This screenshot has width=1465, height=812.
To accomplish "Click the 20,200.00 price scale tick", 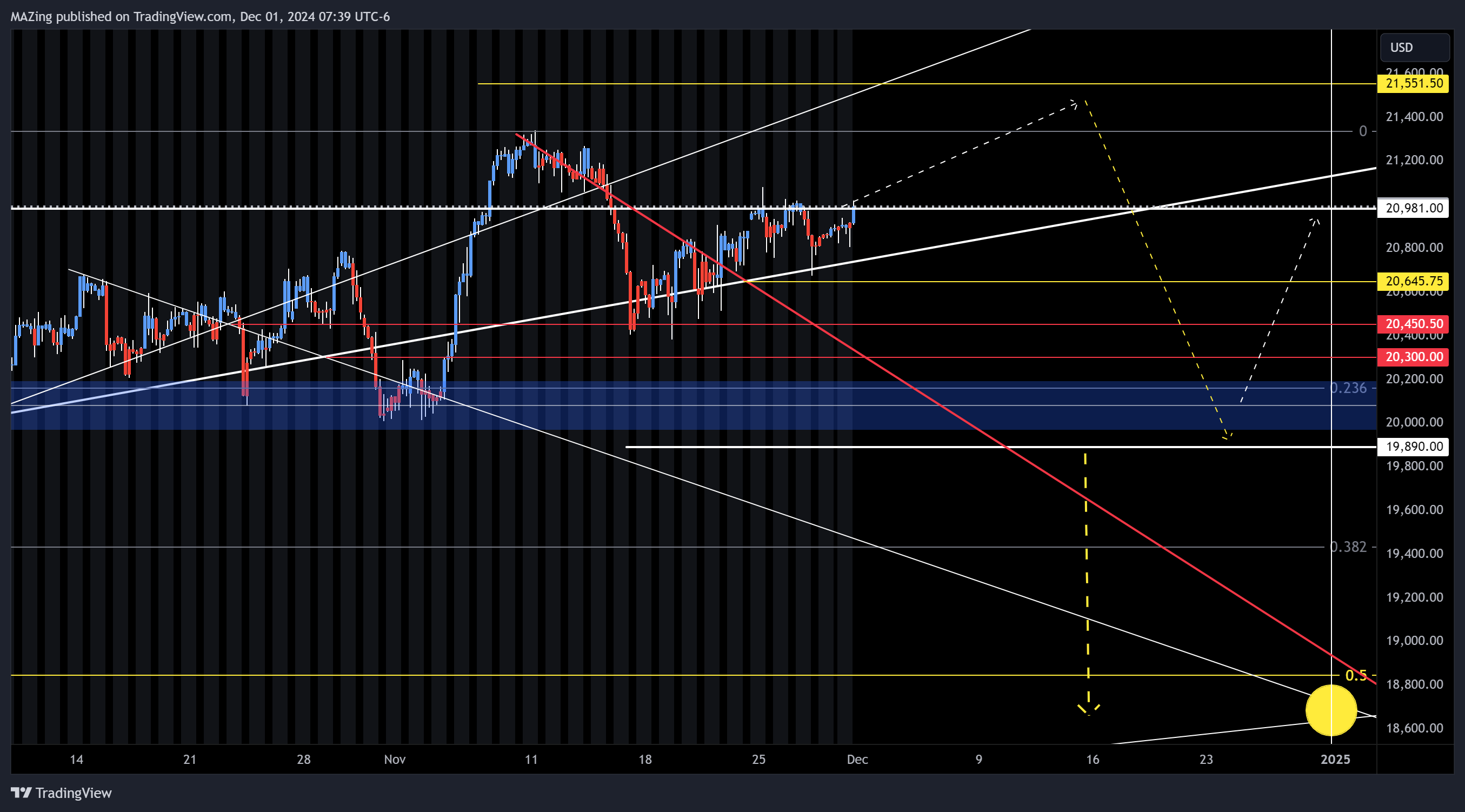I will click(1414, 379).
